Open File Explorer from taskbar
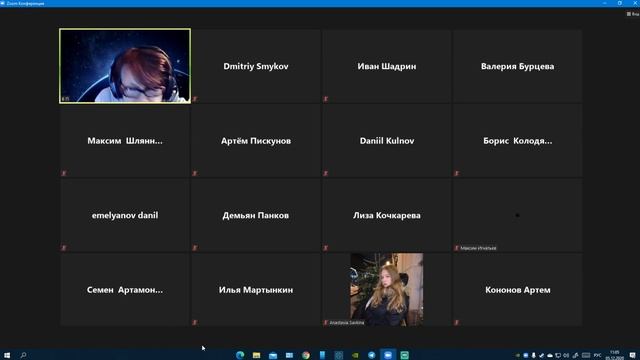The image size is (640, 360). tap(256, 355)
